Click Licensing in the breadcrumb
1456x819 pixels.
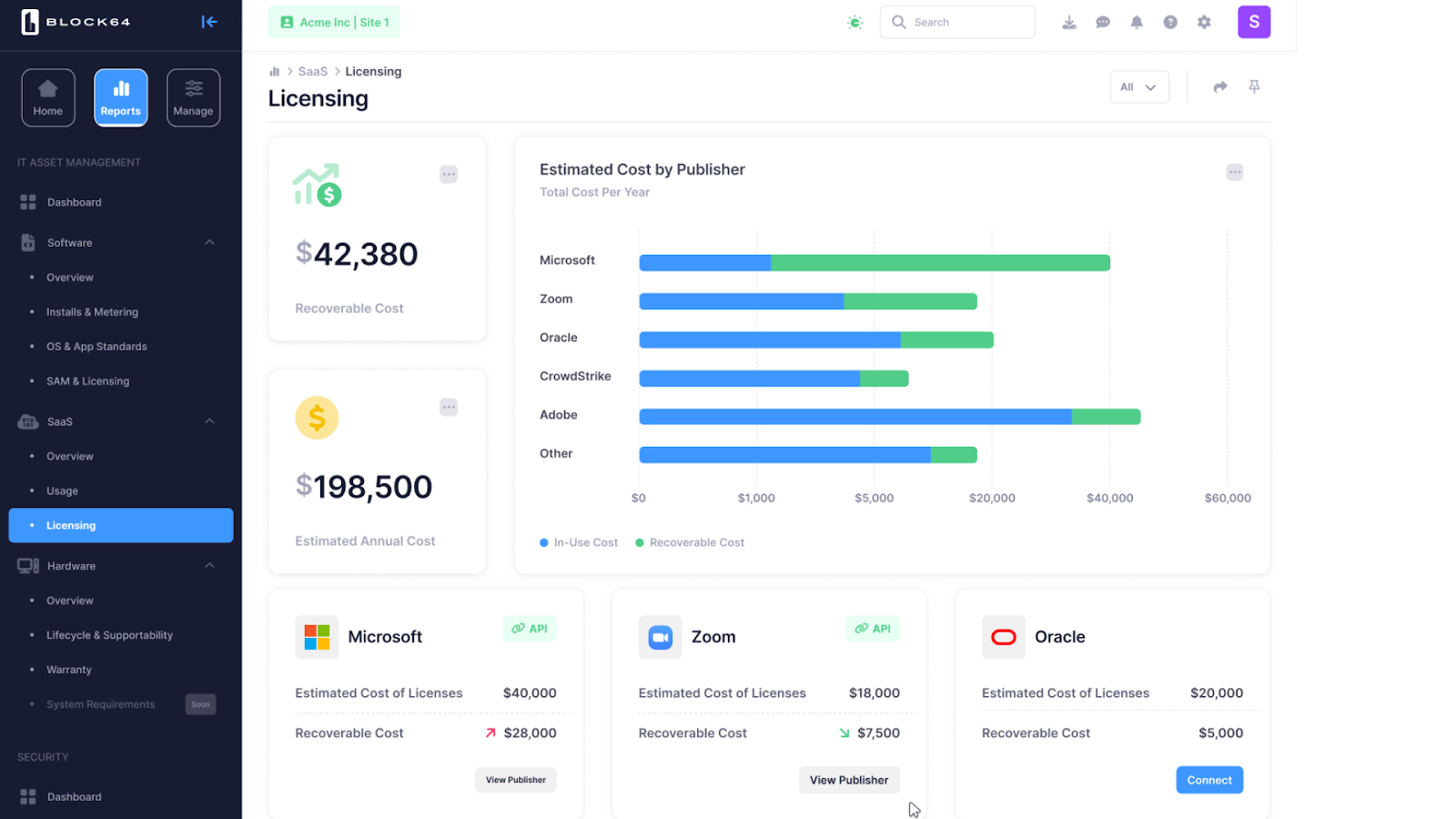click(x=373, y=71)
